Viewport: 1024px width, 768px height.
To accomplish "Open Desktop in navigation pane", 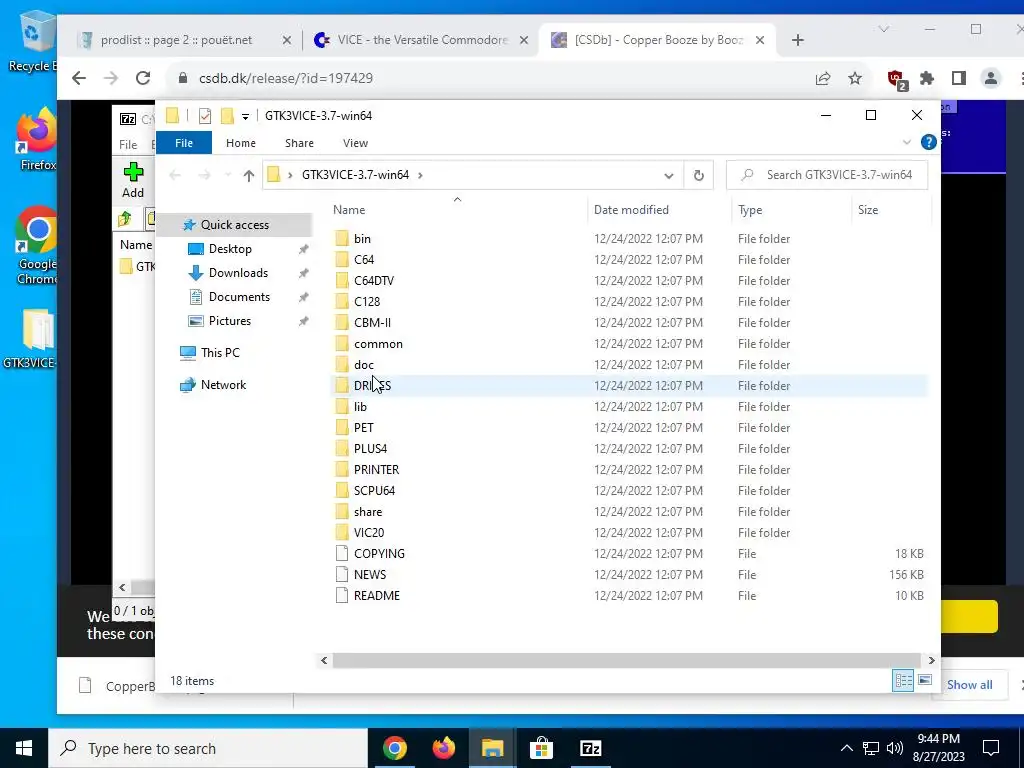I will (230, 249).
